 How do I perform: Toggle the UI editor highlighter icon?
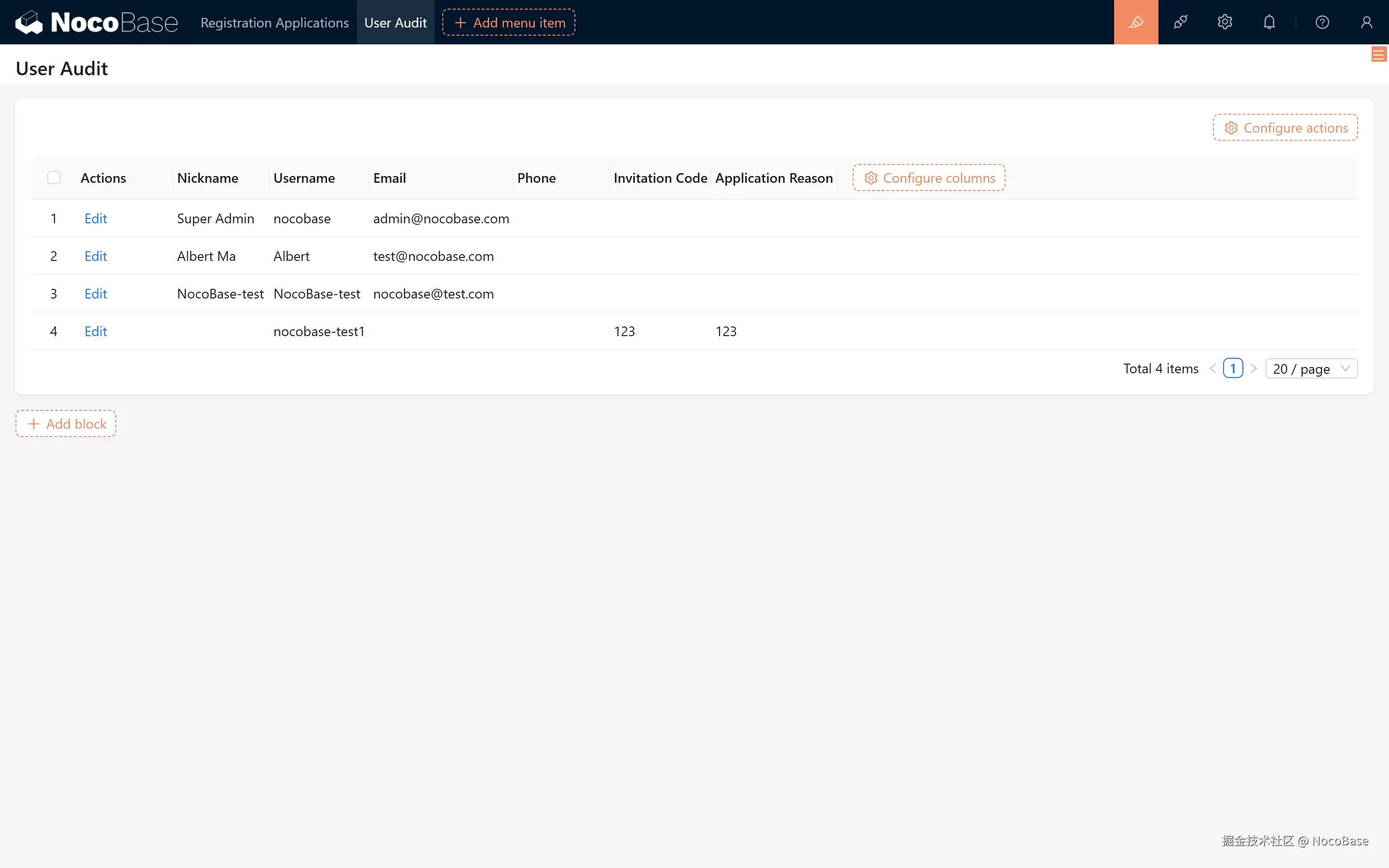click(1135, 22)
